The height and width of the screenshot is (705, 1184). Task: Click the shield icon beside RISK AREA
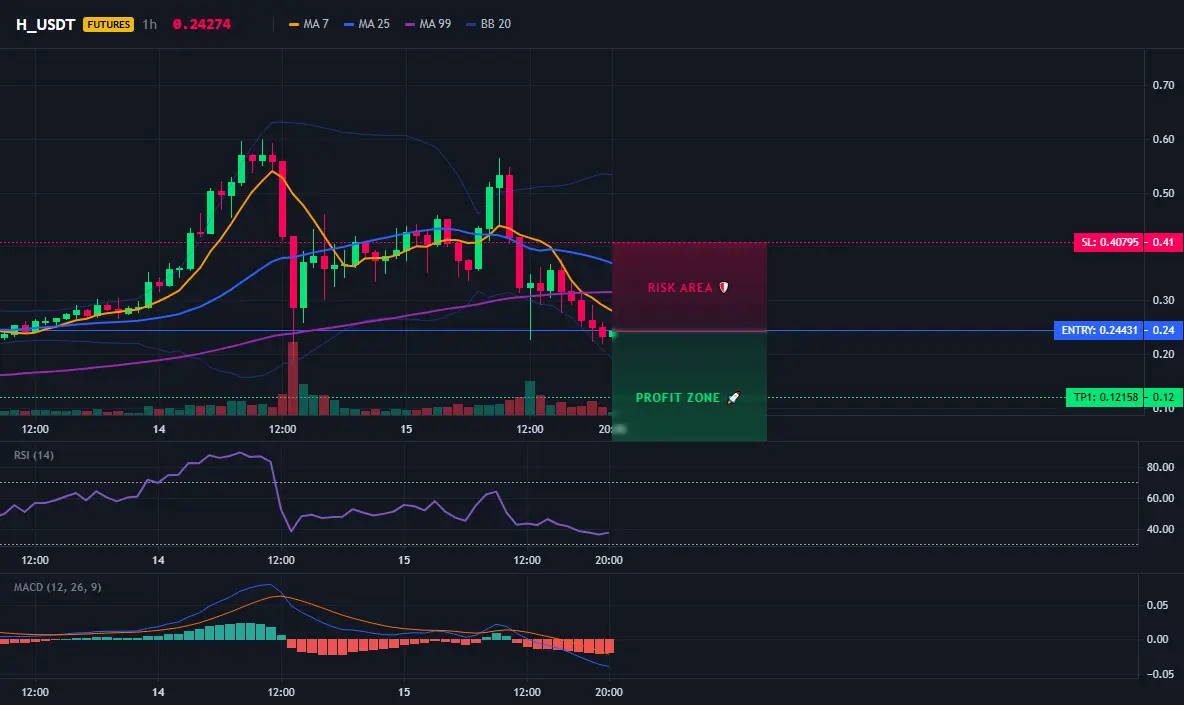[x=723, y=288]
